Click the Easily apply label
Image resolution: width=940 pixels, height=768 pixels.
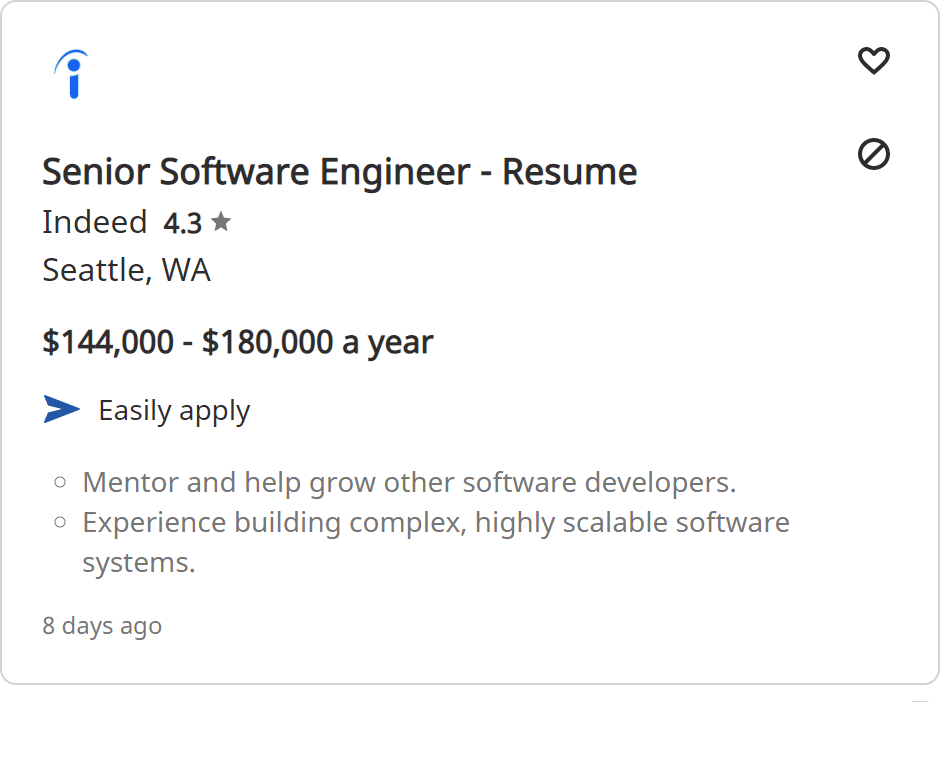coord(174,411)
